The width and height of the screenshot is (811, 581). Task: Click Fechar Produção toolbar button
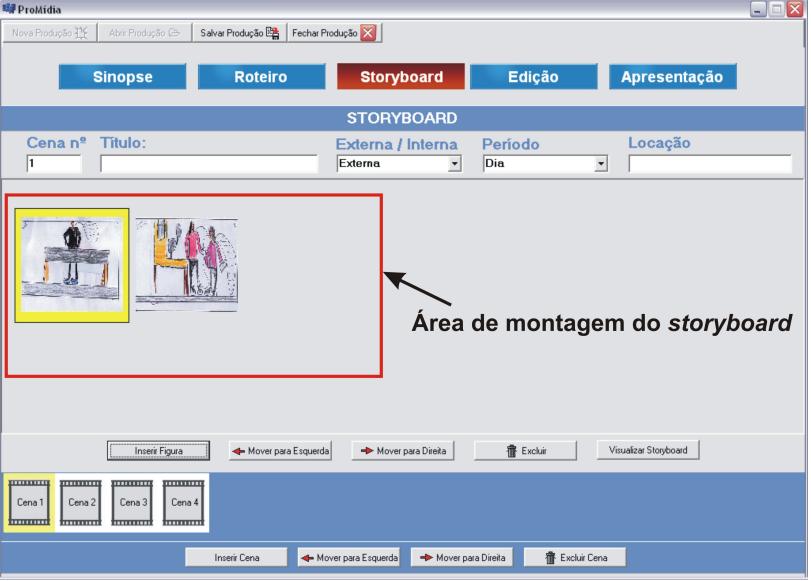click(x=334, y=32)
